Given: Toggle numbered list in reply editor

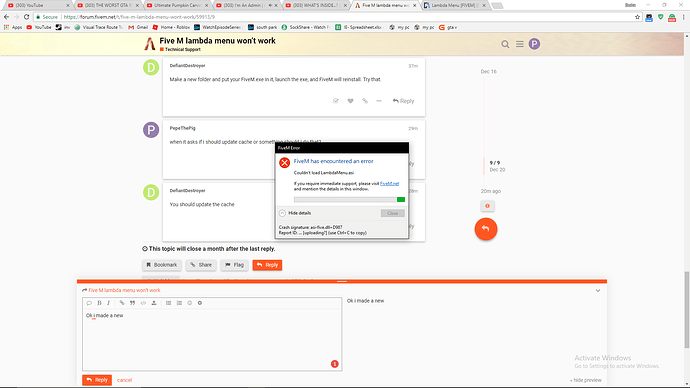Looking at the screenshot, I should pyautogui.click(x=179, y=303).
